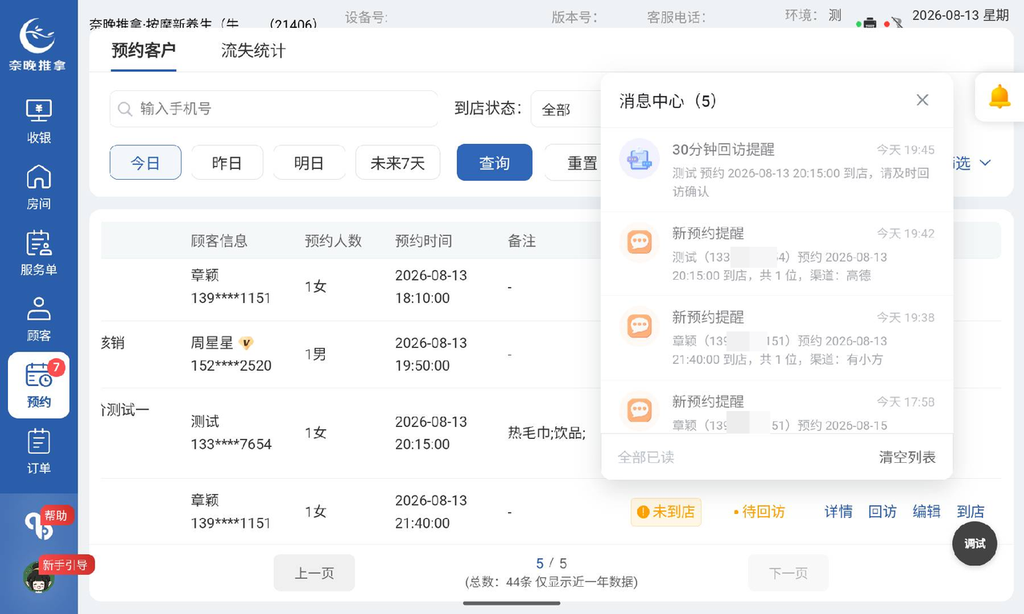Click the 预约时间 column header
The height and width of the screenshot is (614, 1024).
pos(423,241)
